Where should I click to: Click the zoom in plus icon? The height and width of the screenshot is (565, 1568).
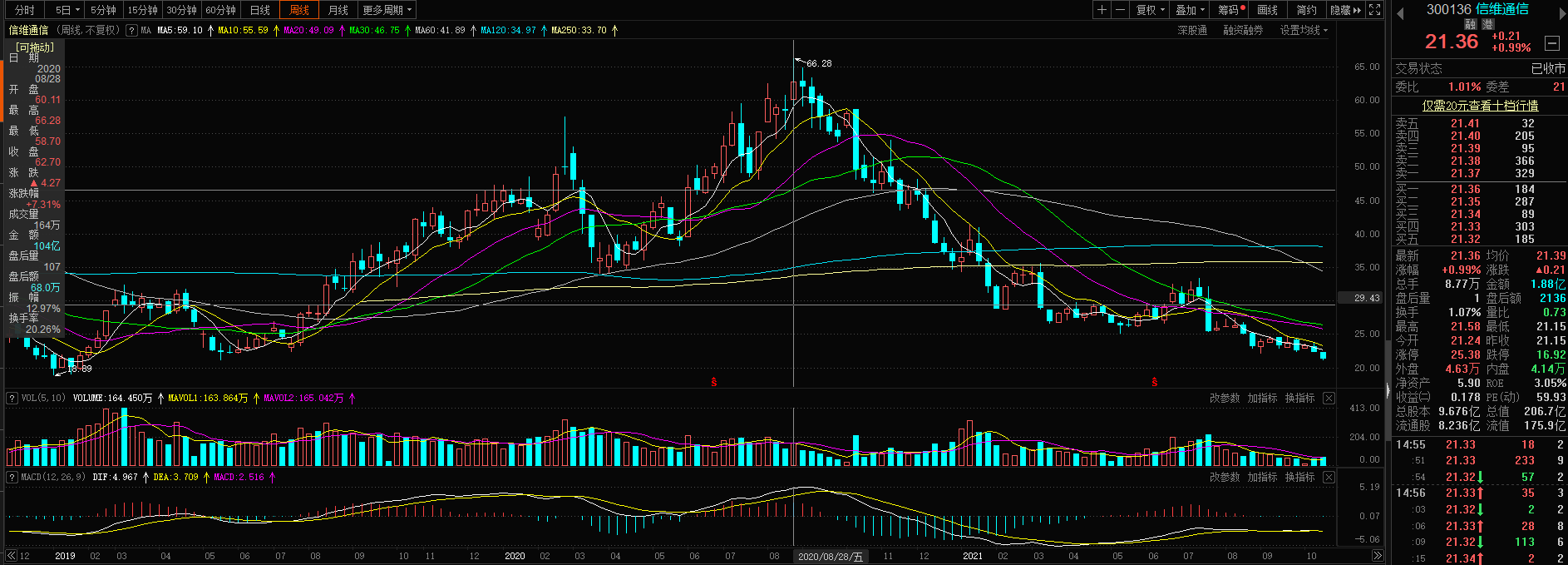[x=1102, y=10]
